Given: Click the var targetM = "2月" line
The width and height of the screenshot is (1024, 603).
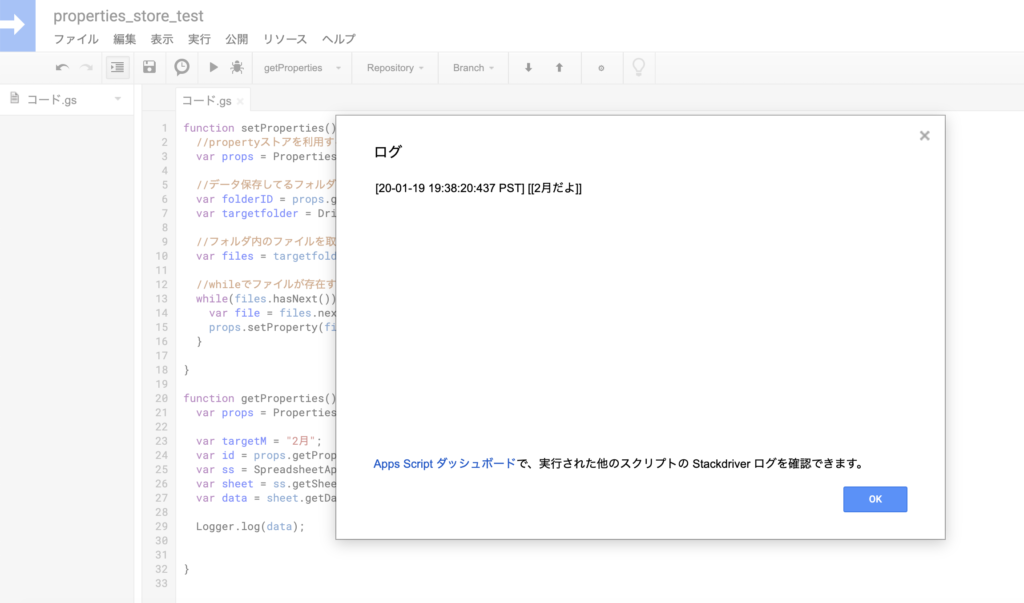Looking at the screenshot, I should (x=259, y=441).
